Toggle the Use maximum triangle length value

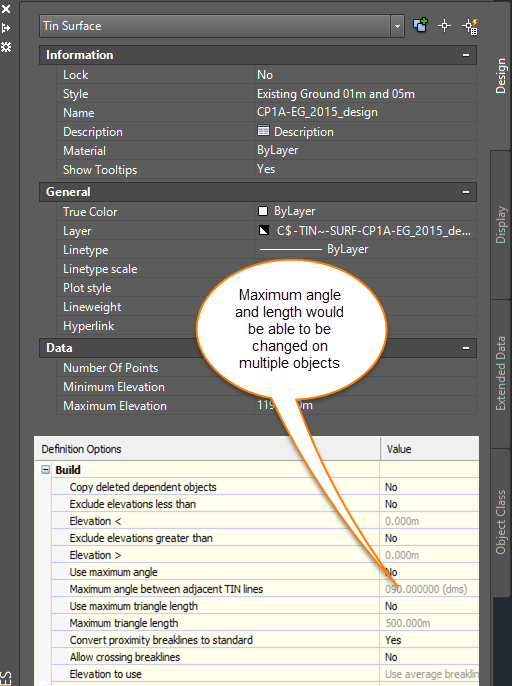point(429,606)
